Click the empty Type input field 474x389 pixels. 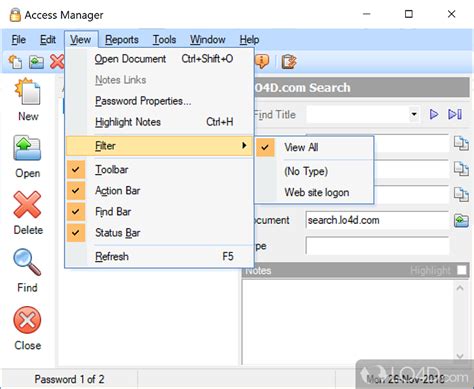pos(377,246)
